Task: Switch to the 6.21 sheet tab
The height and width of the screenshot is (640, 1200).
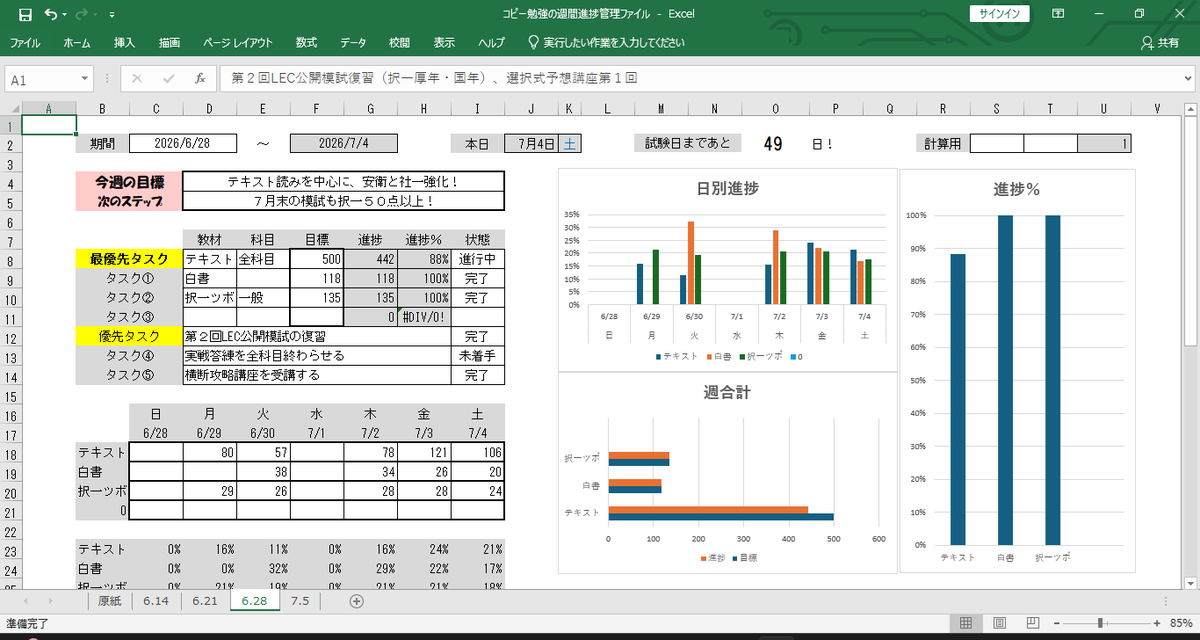Action: click(205, 601)
